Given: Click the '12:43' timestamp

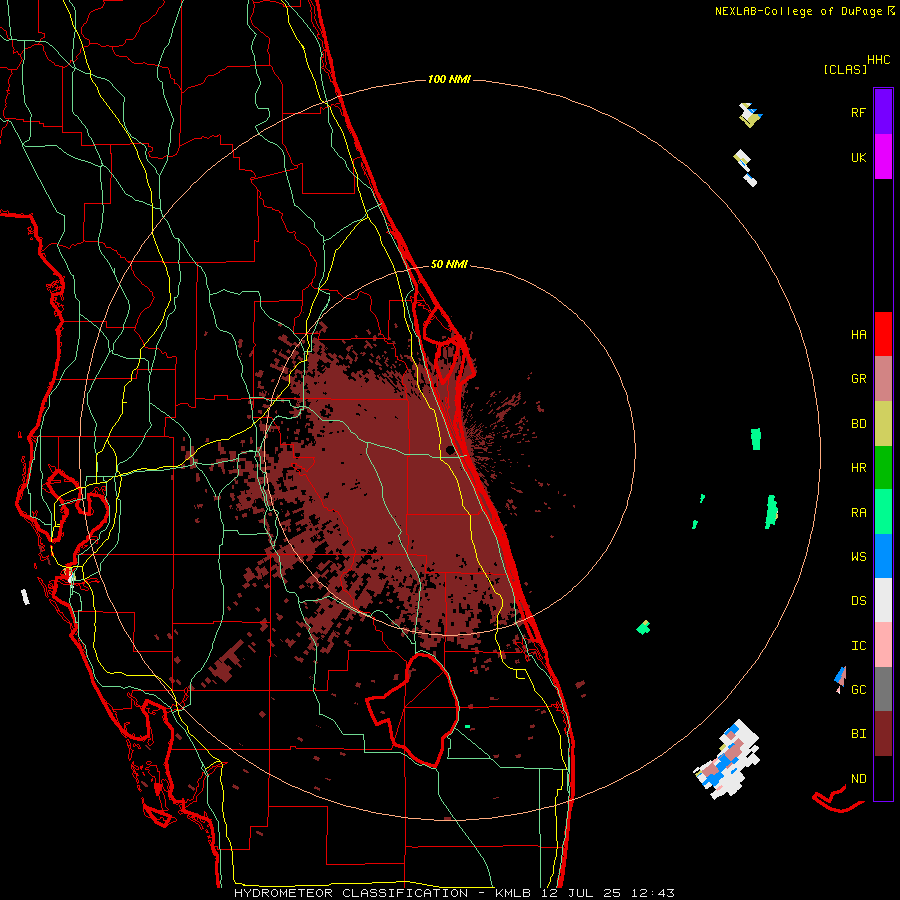Looking at the screenshot, I should coord(653,893).
